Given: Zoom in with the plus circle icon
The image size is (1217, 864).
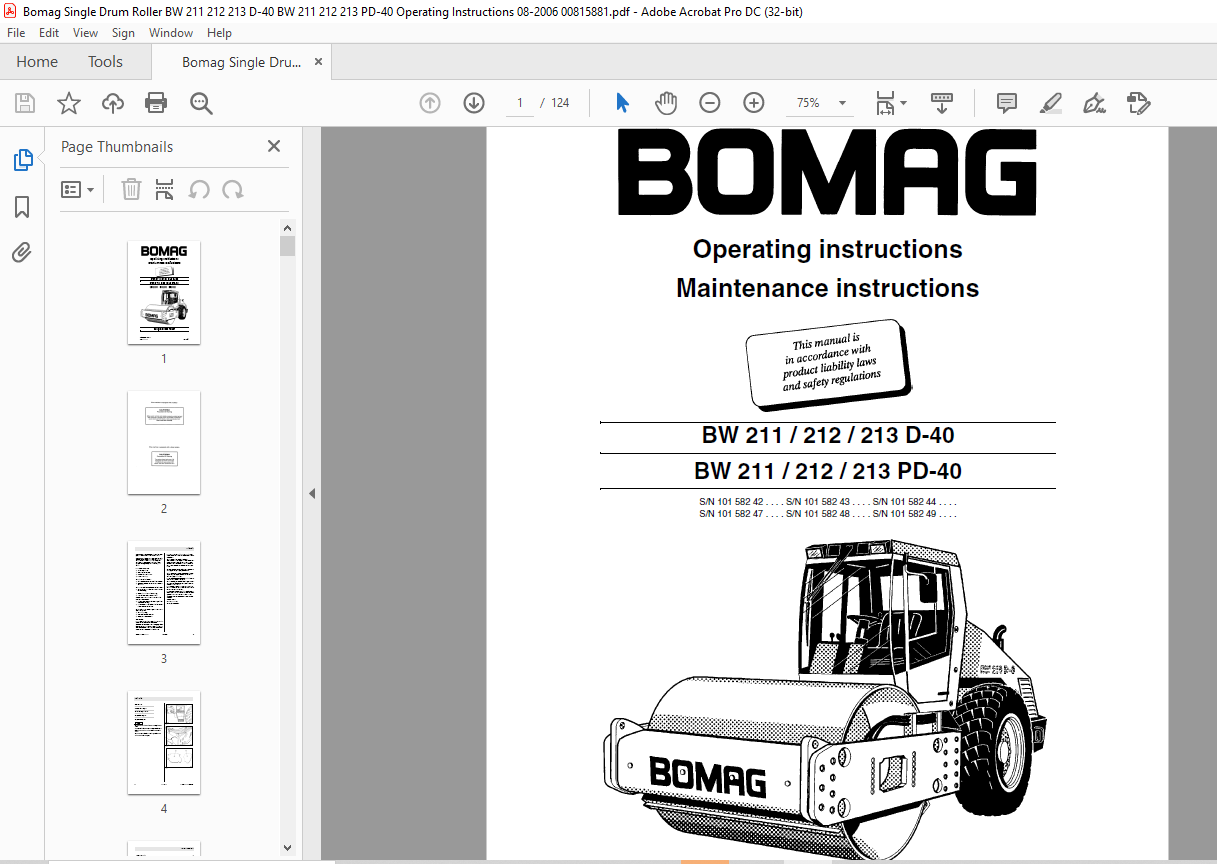Looking at the screenshot, I should (754, 103).
